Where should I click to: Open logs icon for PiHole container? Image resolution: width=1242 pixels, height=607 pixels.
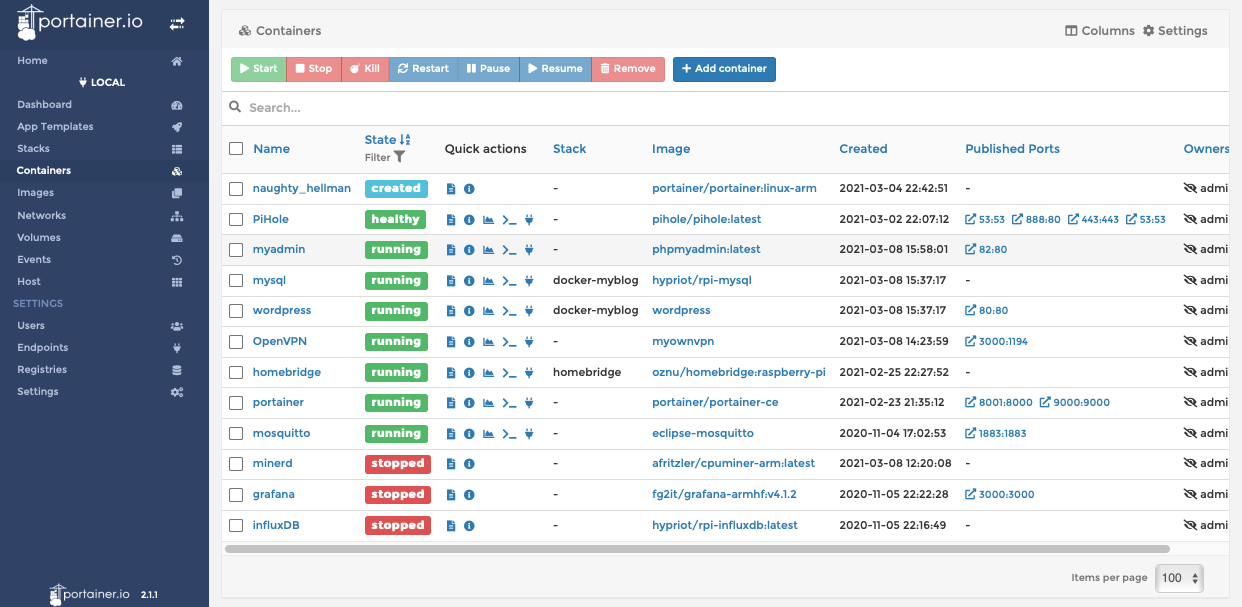pyautogui.click(x=451, y=219)
